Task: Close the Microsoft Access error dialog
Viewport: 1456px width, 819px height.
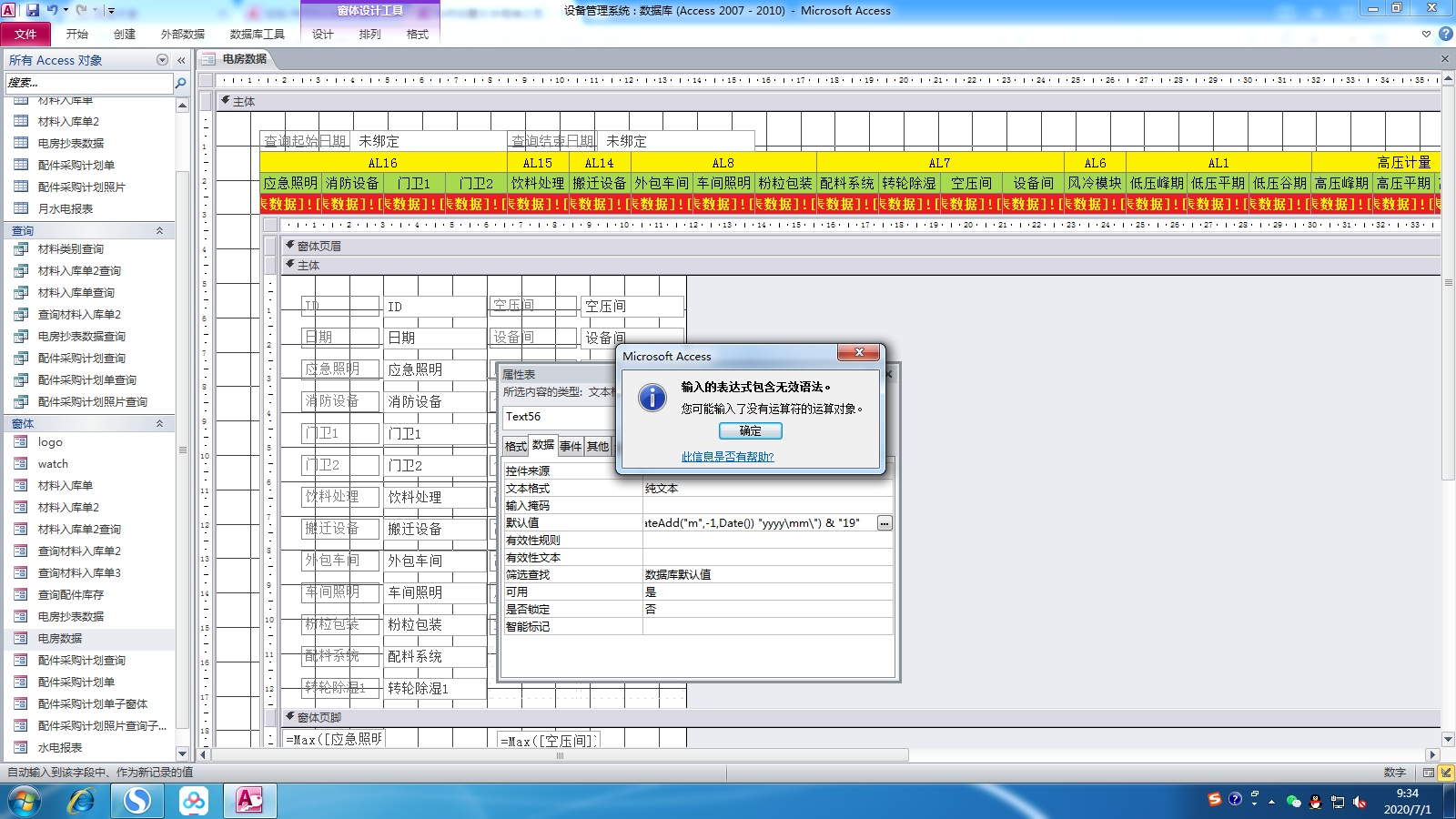Action: coord(858,352)
